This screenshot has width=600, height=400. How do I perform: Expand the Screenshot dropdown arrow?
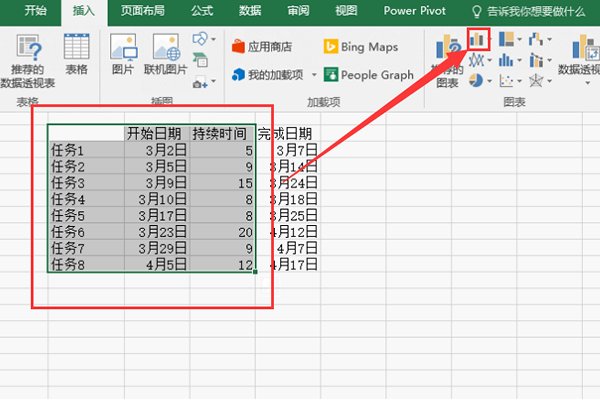tap(213, 81)
